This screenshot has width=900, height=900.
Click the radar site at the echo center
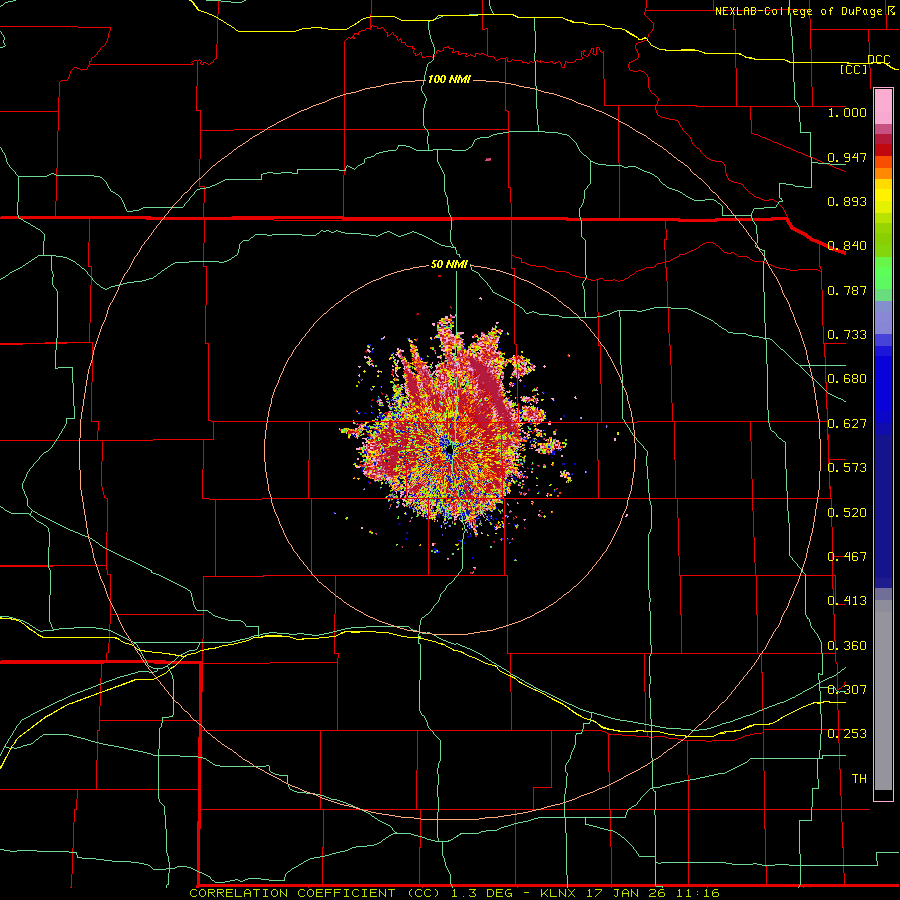click(449, 451)
